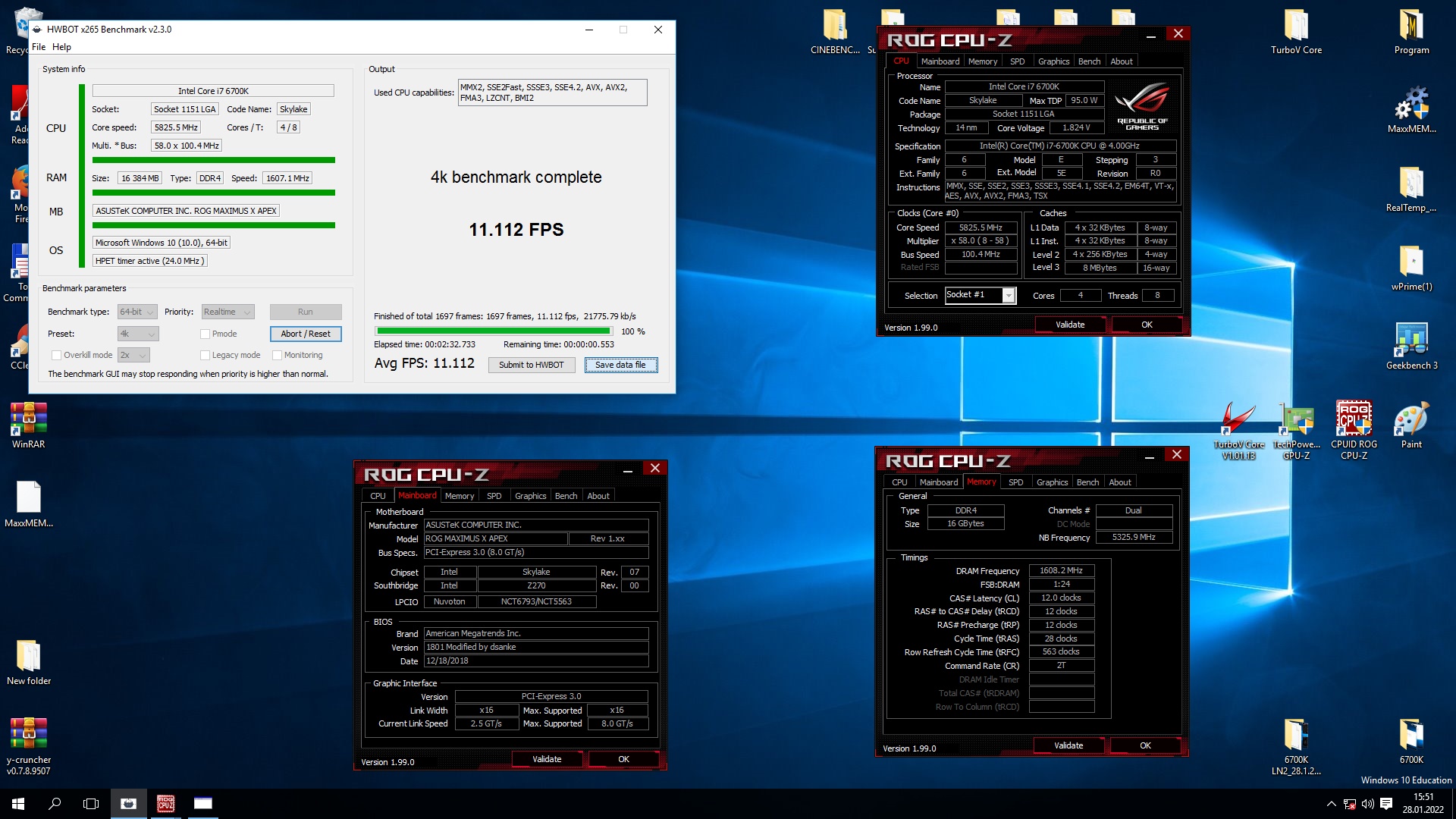This screenshot has height=819, width=1456.
Task: Launch MaxxMEM gear icon on right side
Action: pos(1411,110)
